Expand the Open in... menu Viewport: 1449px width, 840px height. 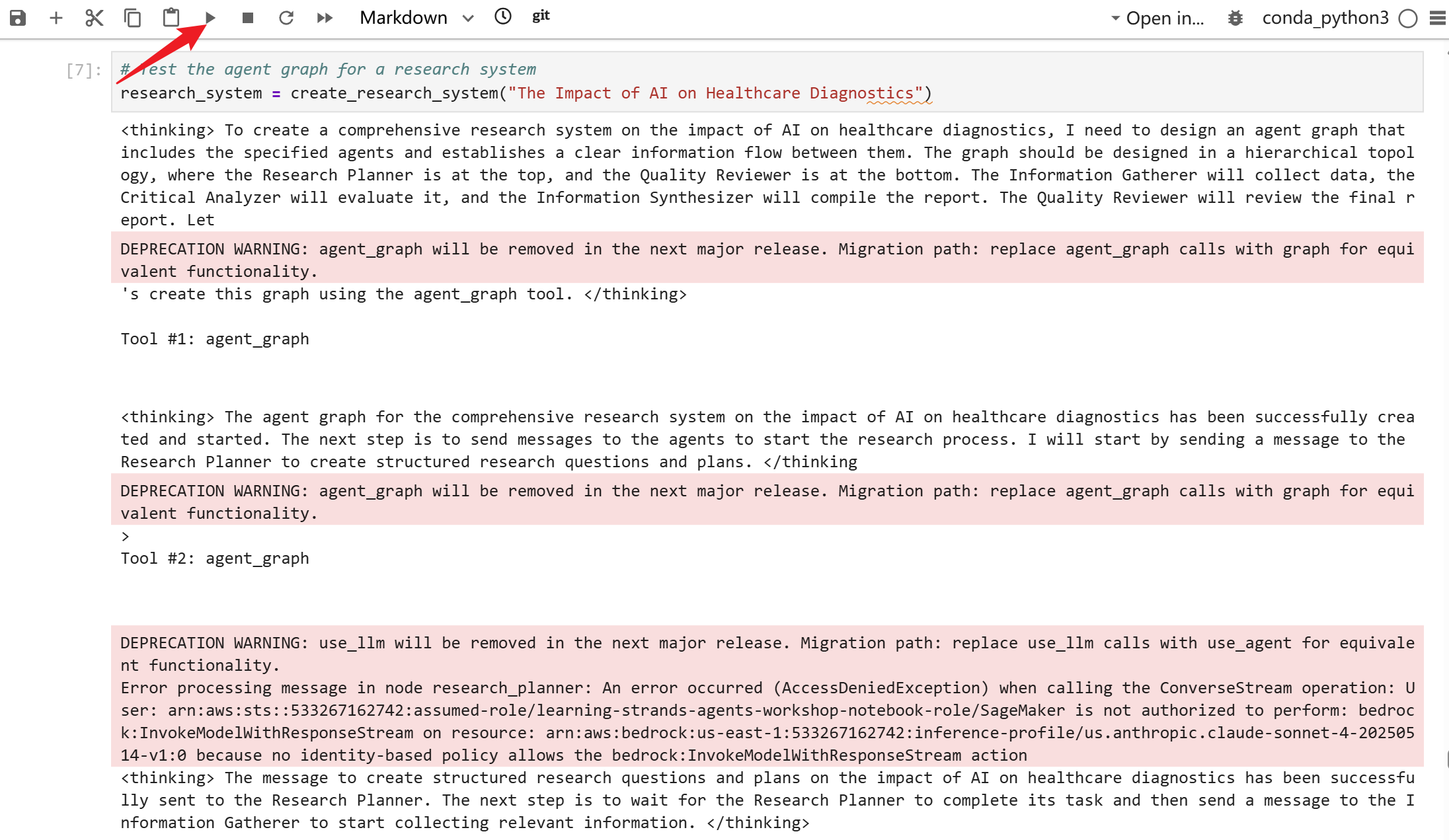[1157, 18]
